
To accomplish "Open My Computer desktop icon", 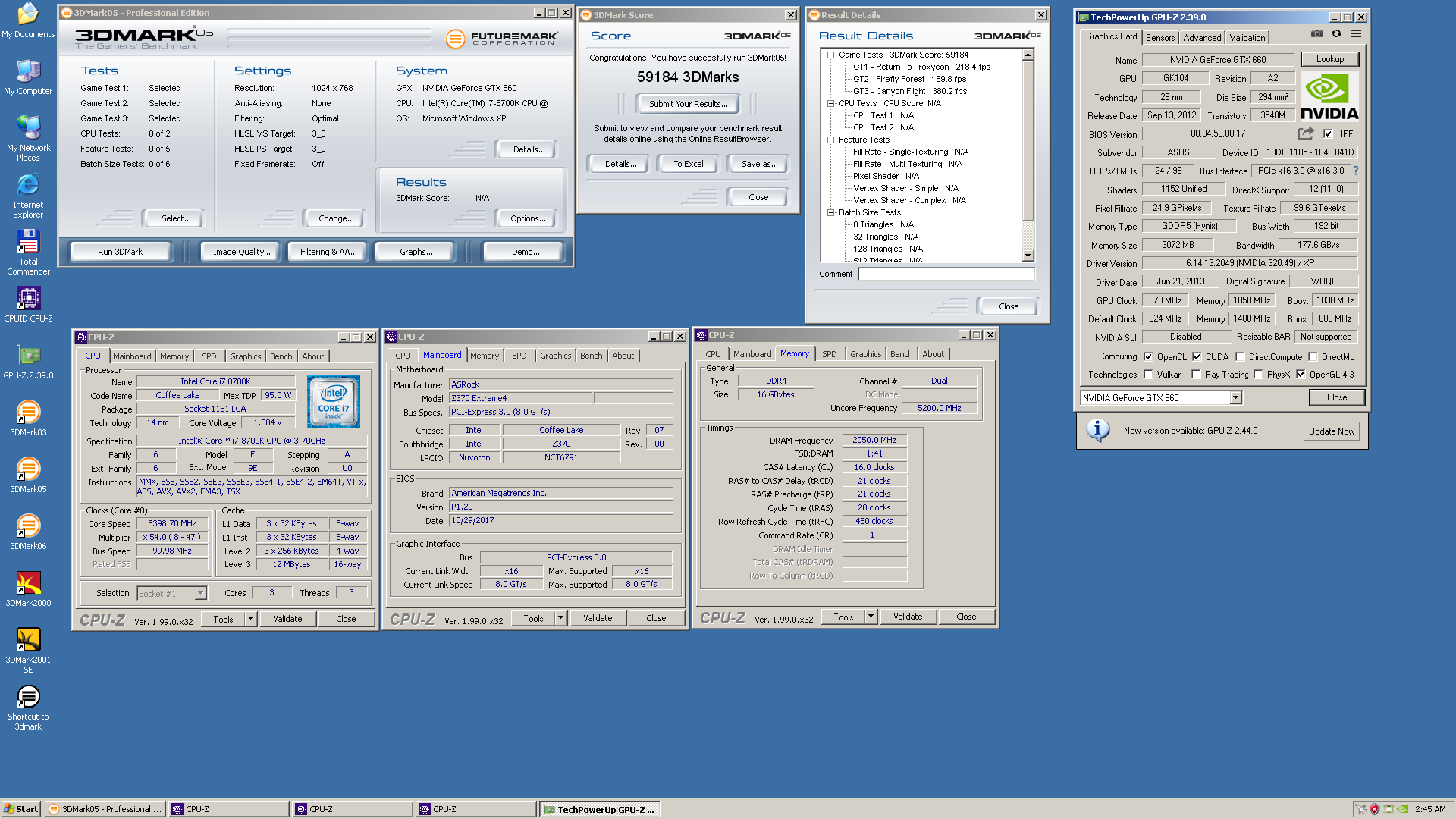I will pos(28,77).
